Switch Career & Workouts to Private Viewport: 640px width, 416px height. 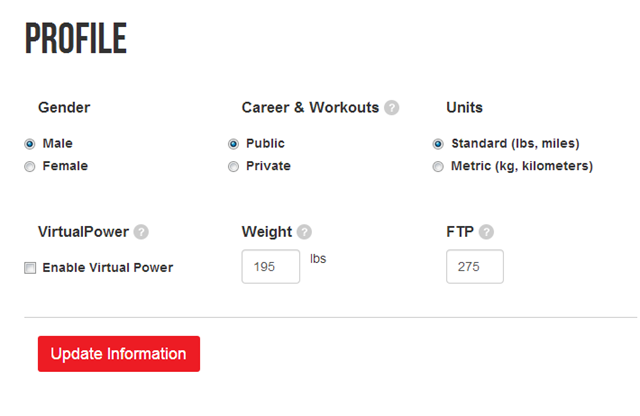(233, 167)
